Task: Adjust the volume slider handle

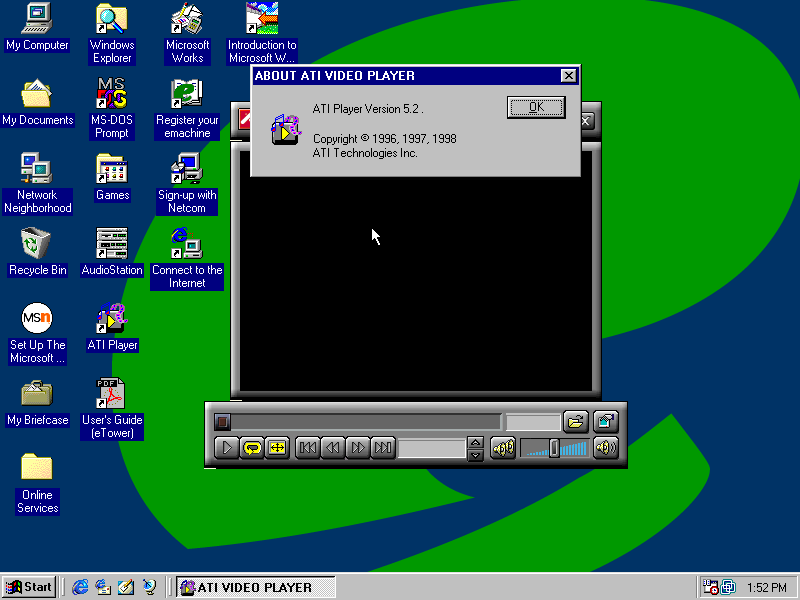Action: [x=554, y=448]
